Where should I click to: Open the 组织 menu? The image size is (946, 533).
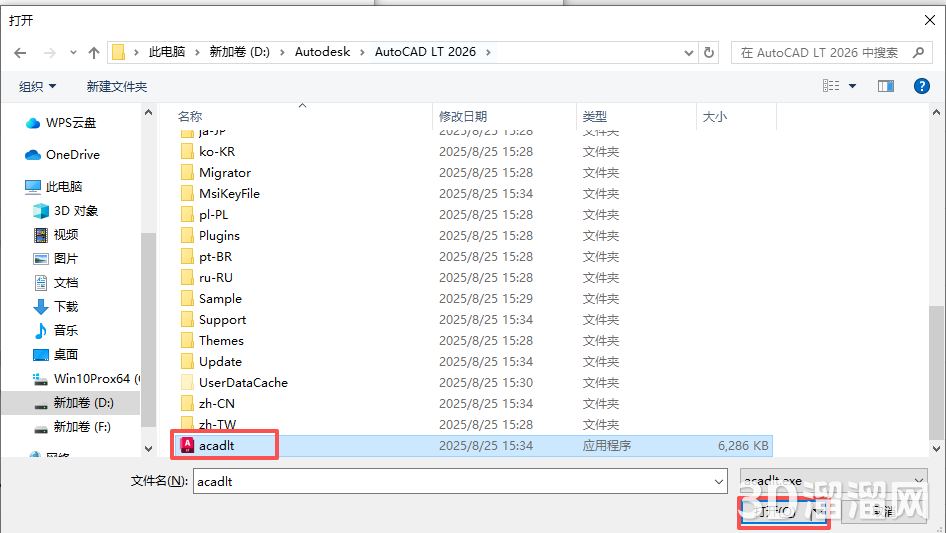pos(37,86)
